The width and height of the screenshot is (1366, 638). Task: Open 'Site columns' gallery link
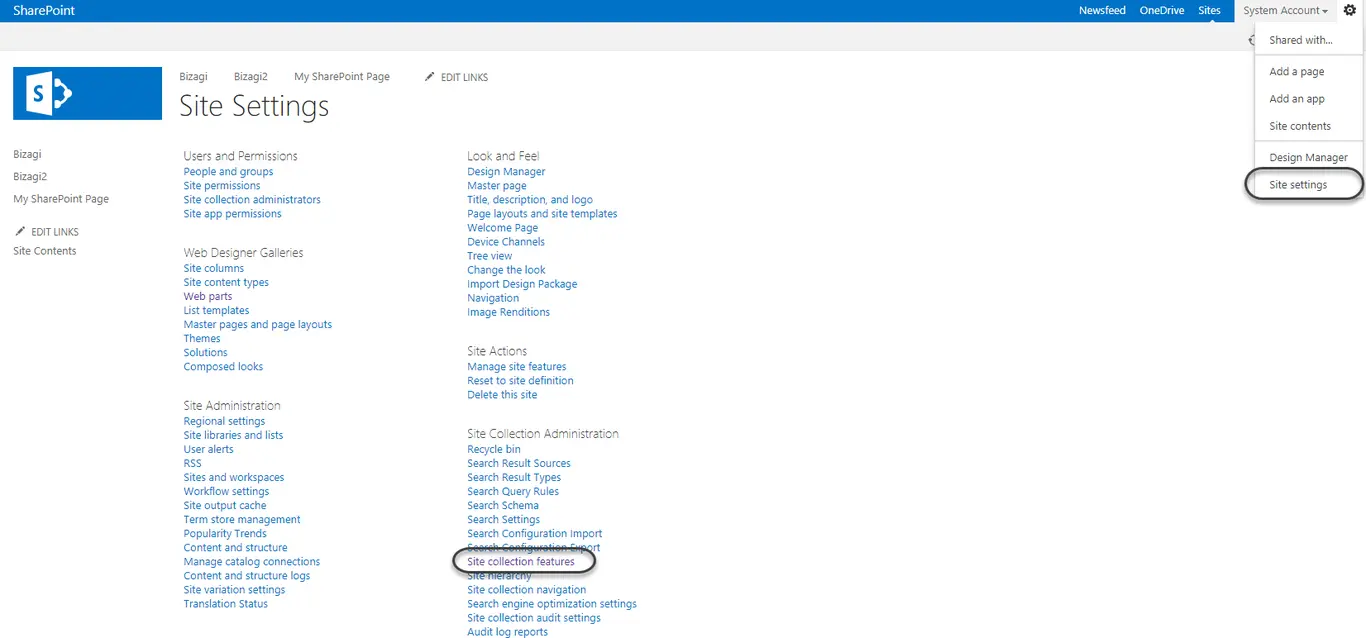[x=214, y=269]
